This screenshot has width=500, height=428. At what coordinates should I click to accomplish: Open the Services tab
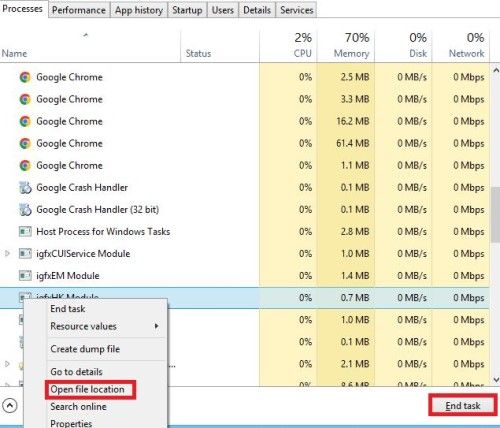coord(297,10)
